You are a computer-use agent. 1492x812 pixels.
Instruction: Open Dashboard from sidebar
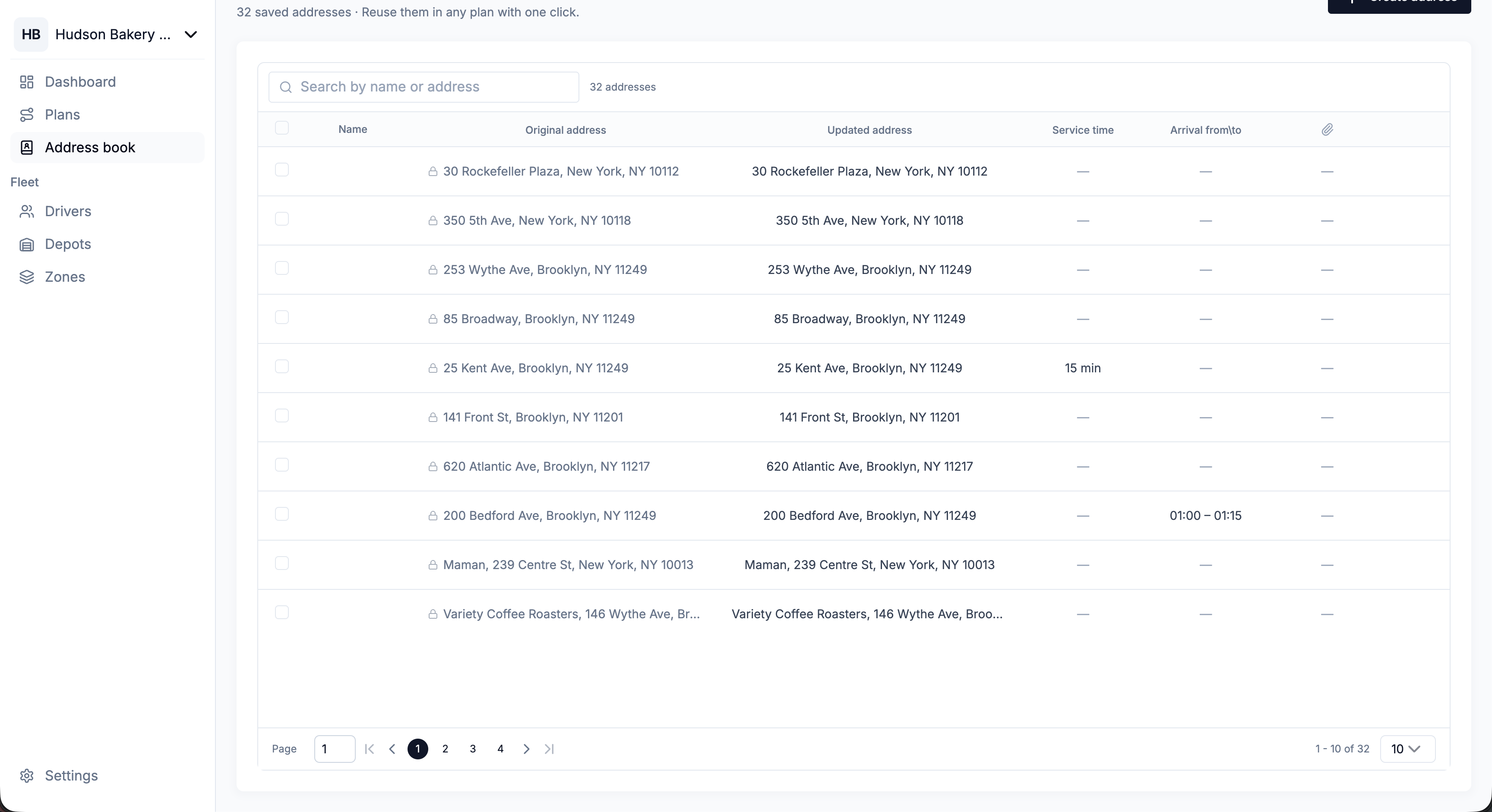tap(107, 82)
